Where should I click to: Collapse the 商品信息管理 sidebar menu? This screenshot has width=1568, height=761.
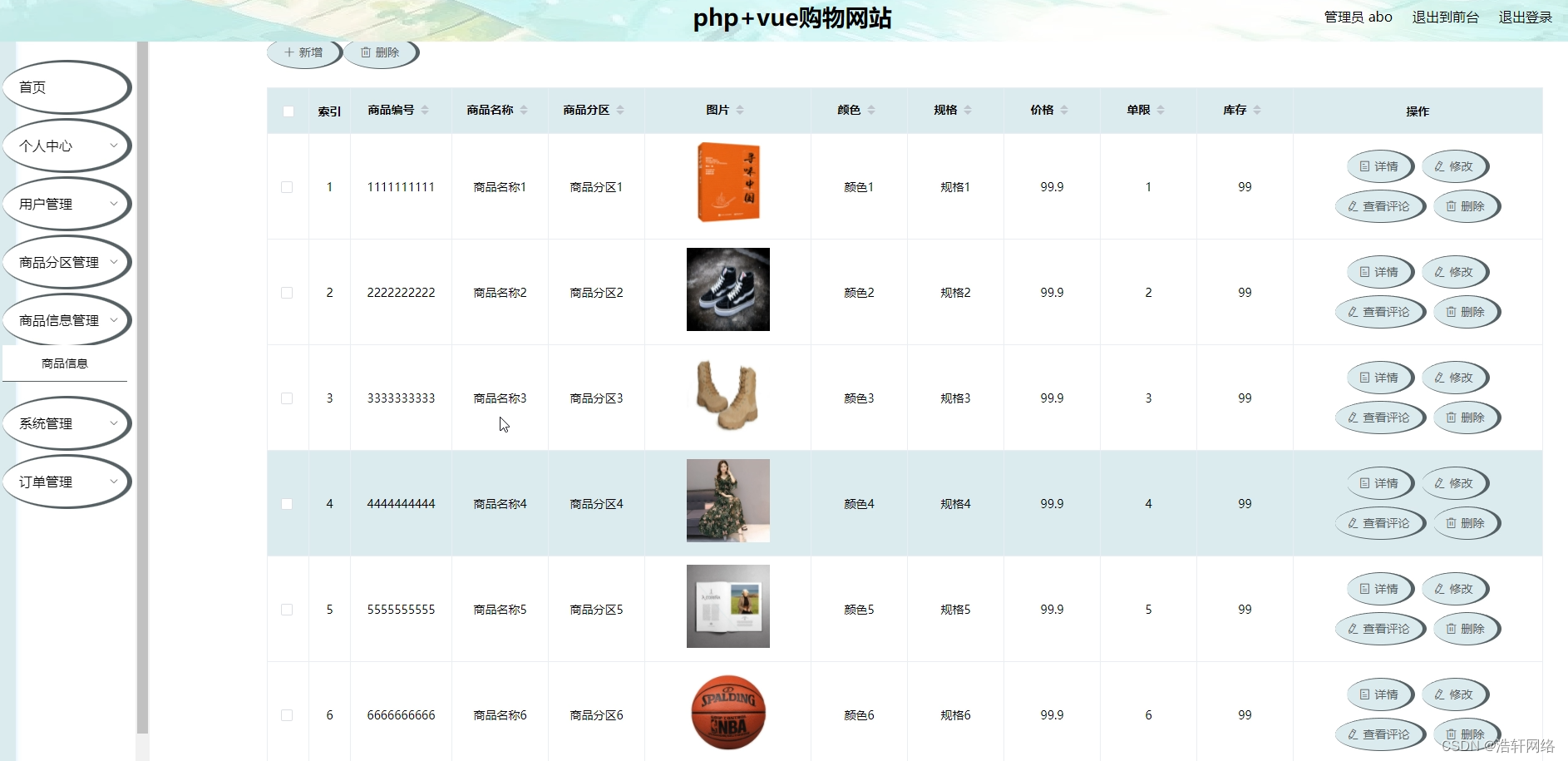(67, 320)
